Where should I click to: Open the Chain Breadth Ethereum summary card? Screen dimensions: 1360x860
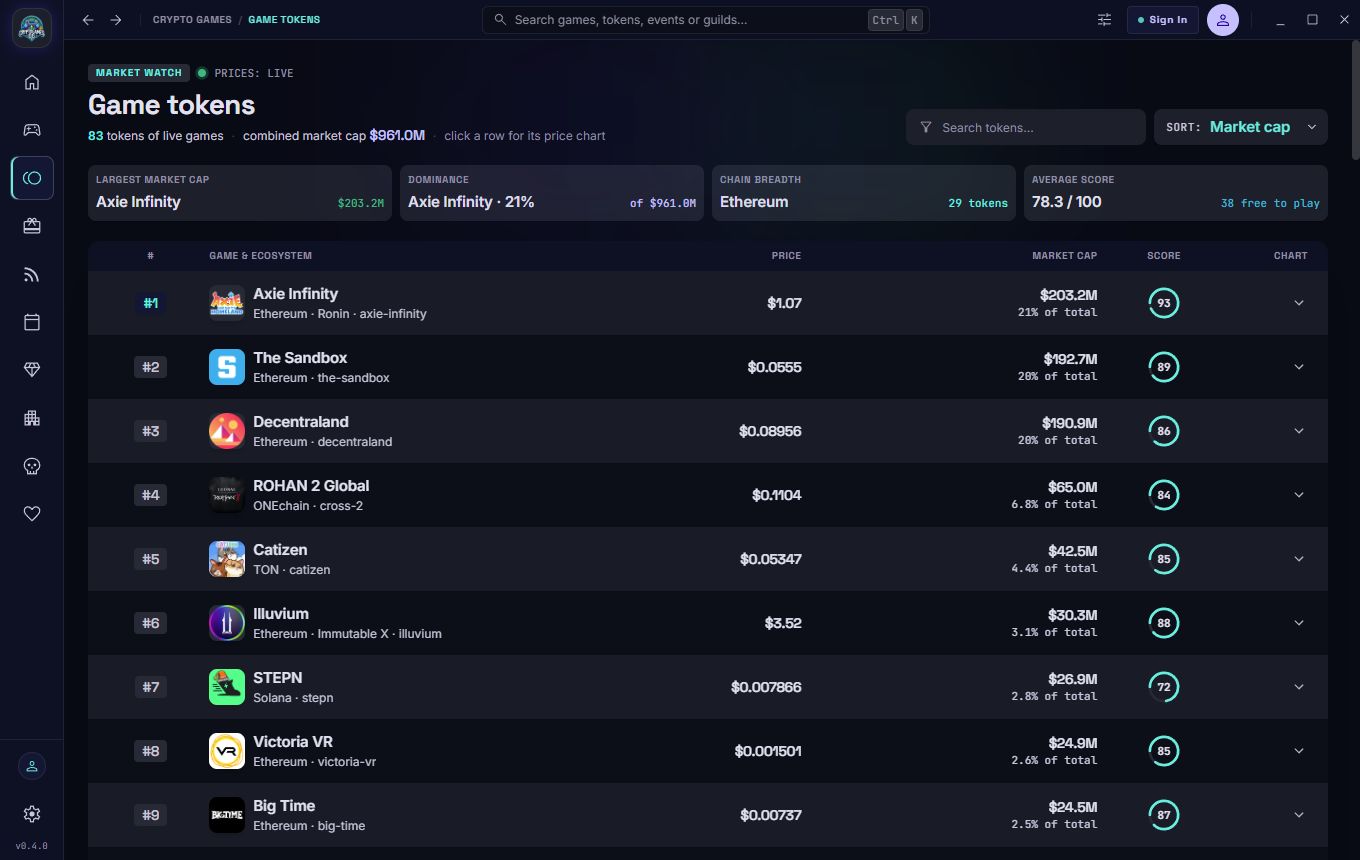click(864, 193)
